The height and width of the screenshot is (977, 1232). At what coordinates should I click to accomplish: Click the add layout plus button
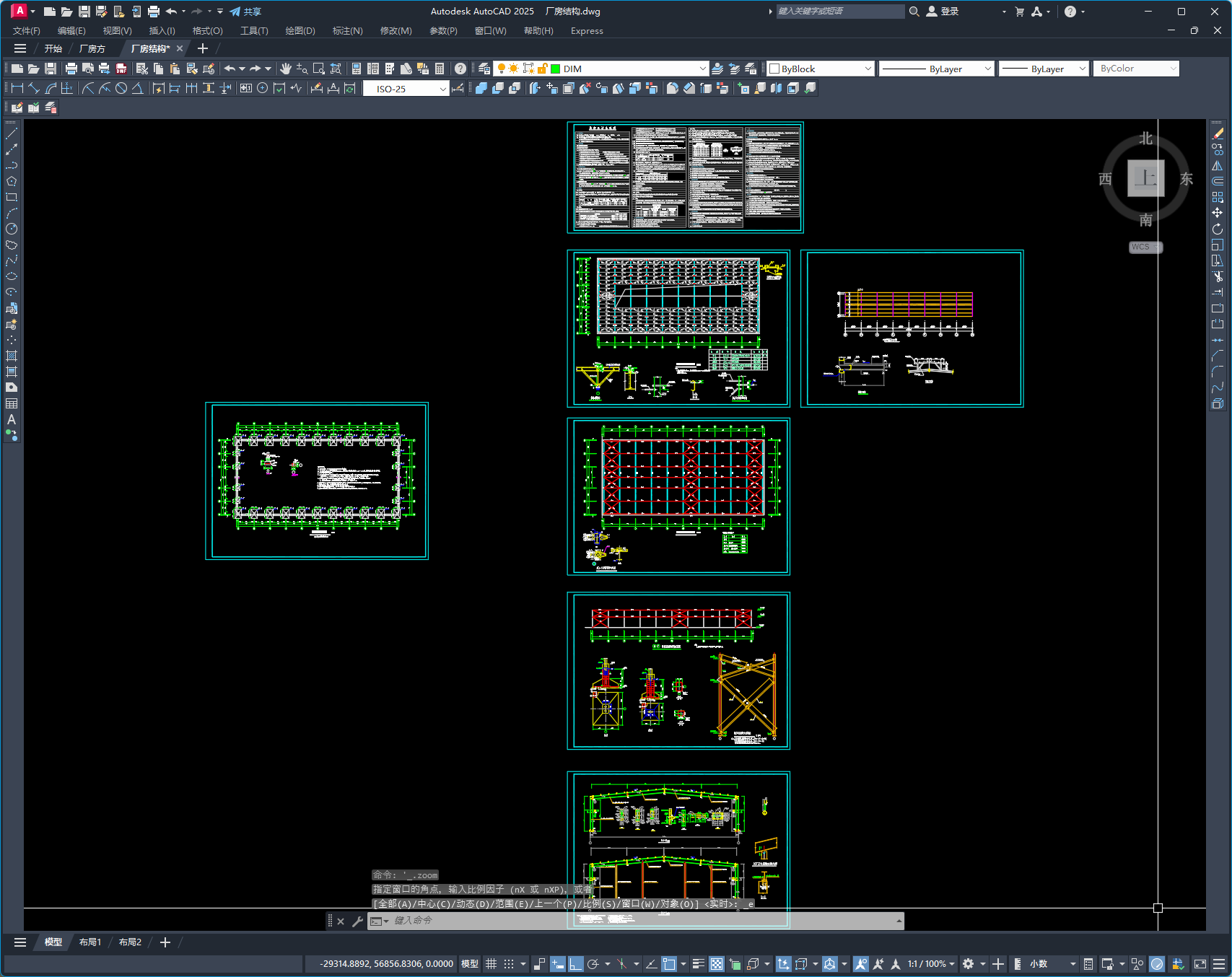(x=165, y=942)
